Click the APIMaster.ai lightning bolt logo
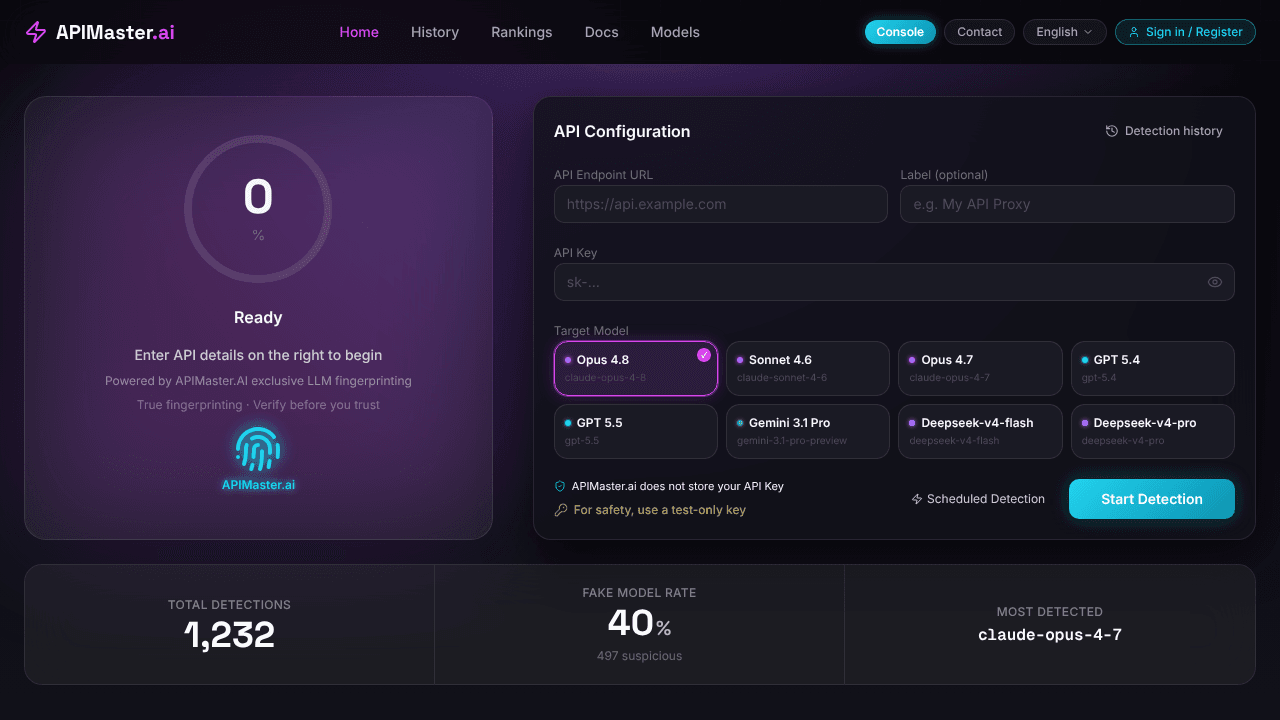 tap(36, 32)
